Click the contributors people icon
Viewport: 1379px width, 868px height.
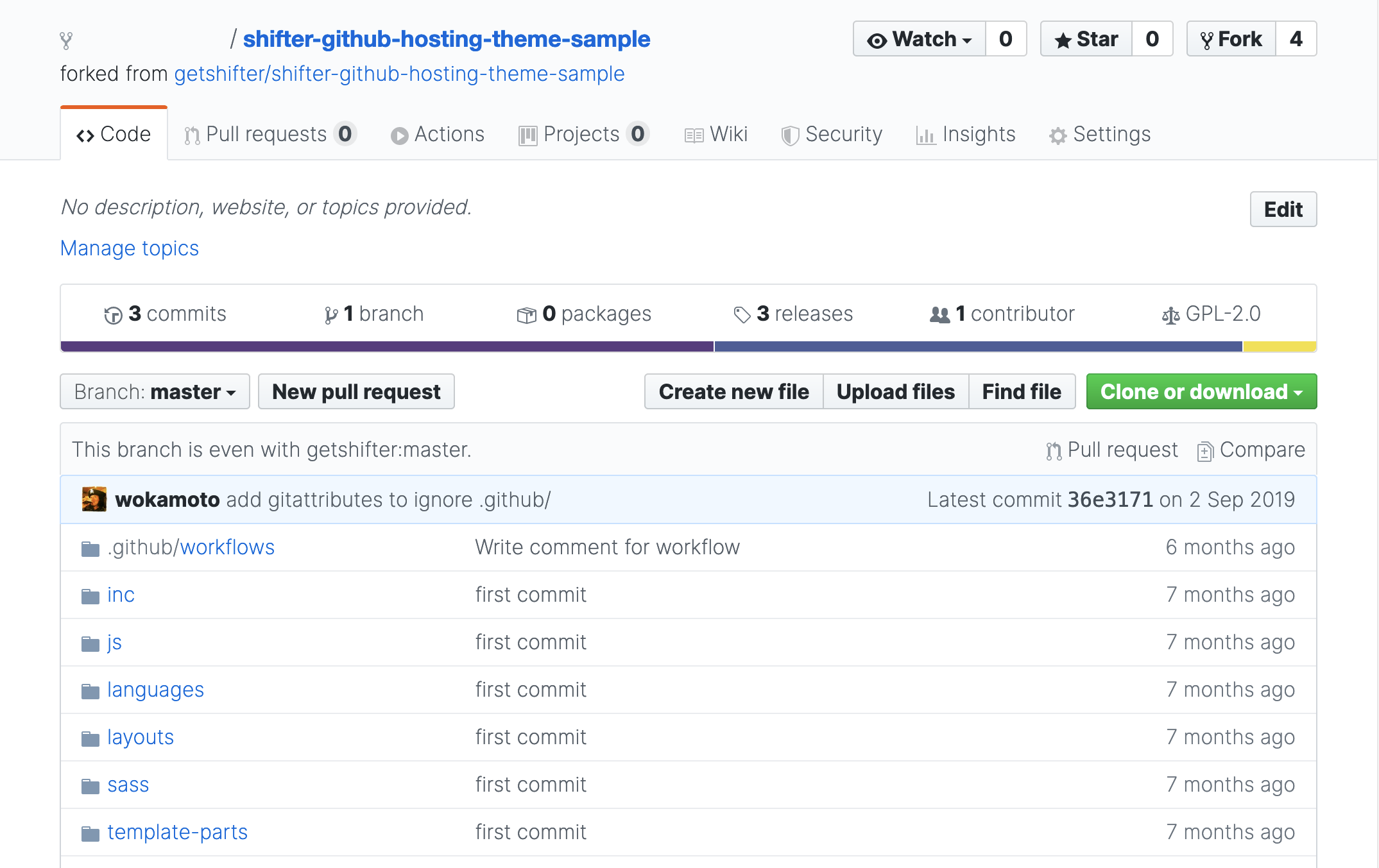[x=939, y=315]
